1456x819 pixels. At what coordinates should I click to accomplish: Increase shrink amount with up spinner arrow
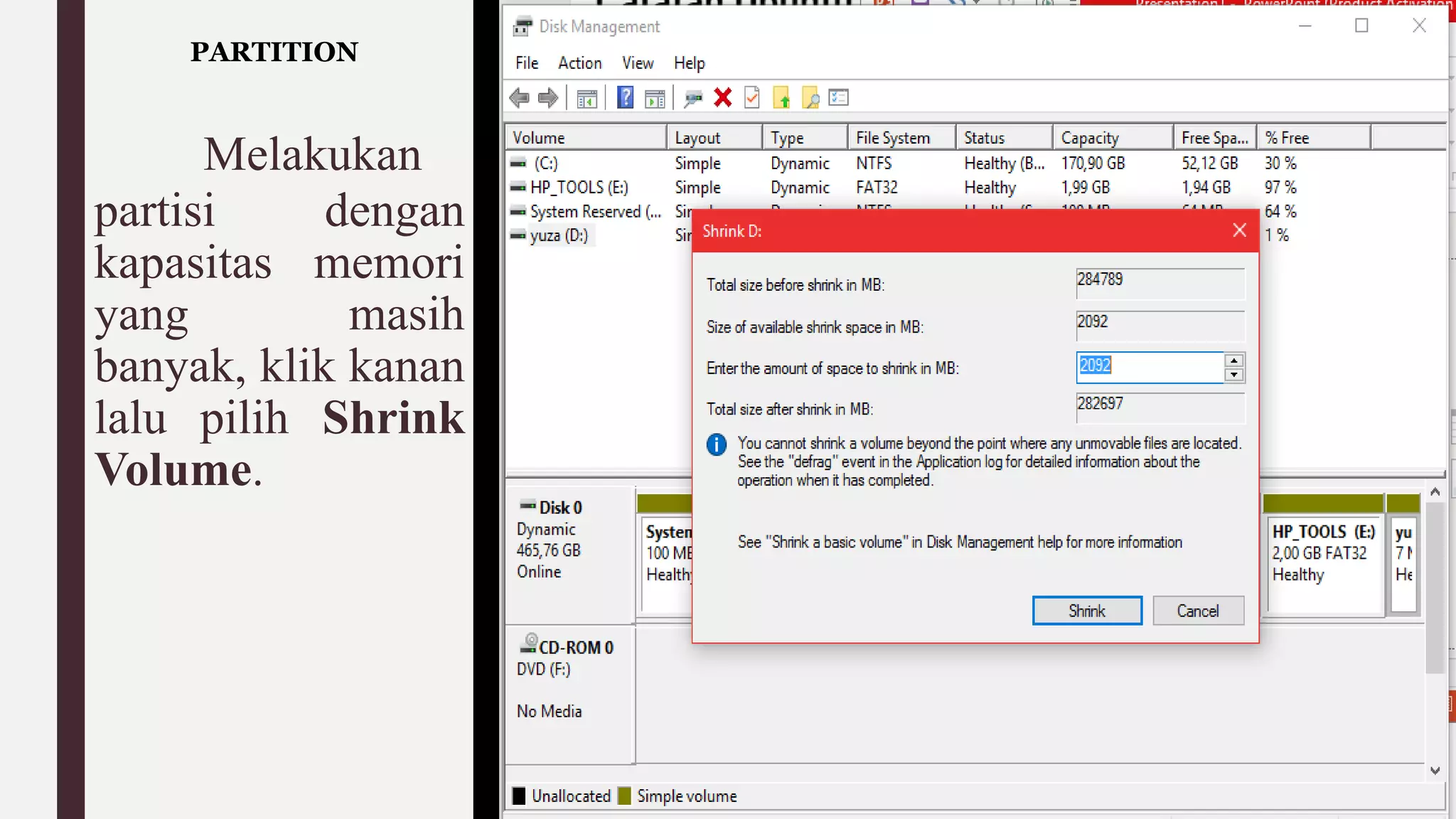point(1234,361)
